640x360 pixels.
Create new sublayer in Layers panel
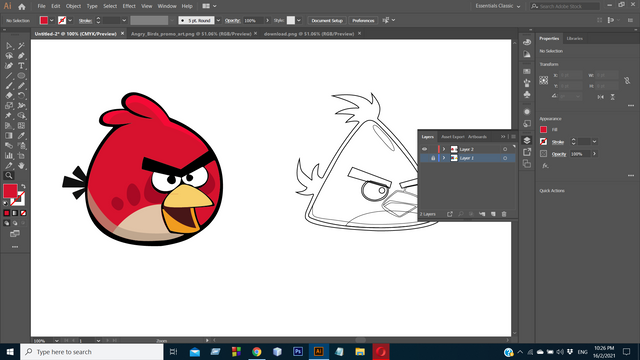tap(482, 214)
